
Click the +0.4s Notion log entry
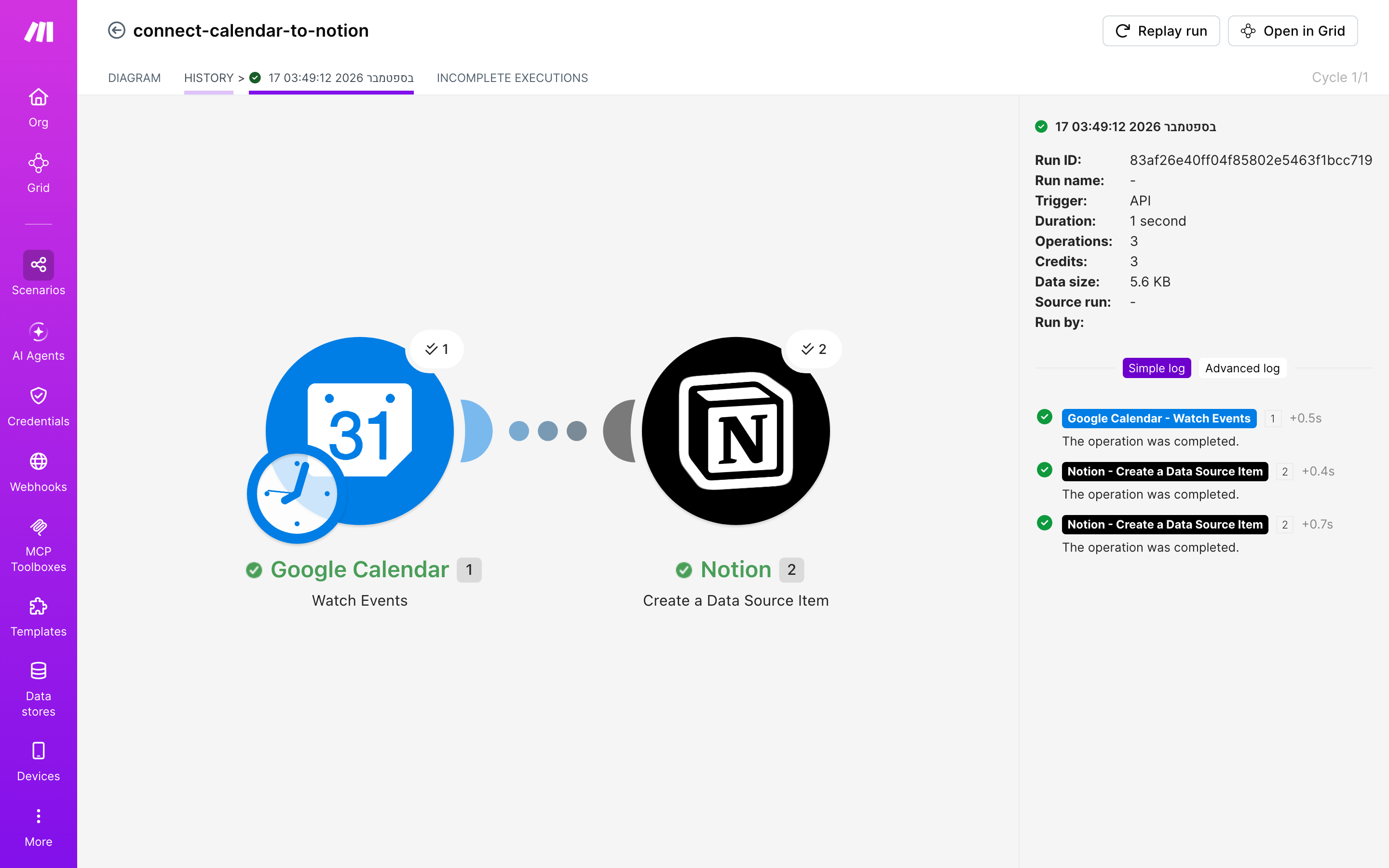1165,471
